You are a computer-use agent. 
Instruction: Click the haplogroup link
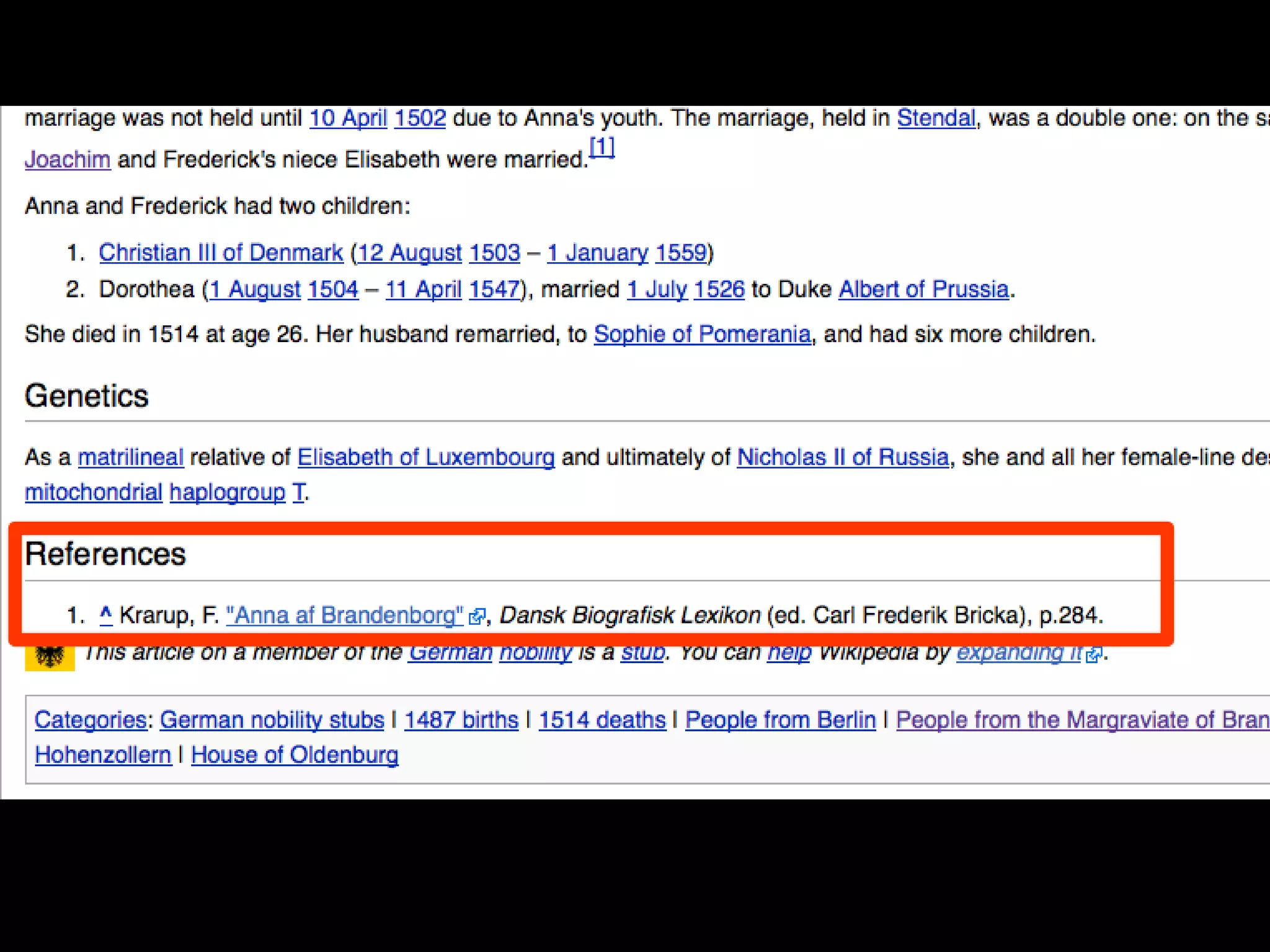(227, 492)
